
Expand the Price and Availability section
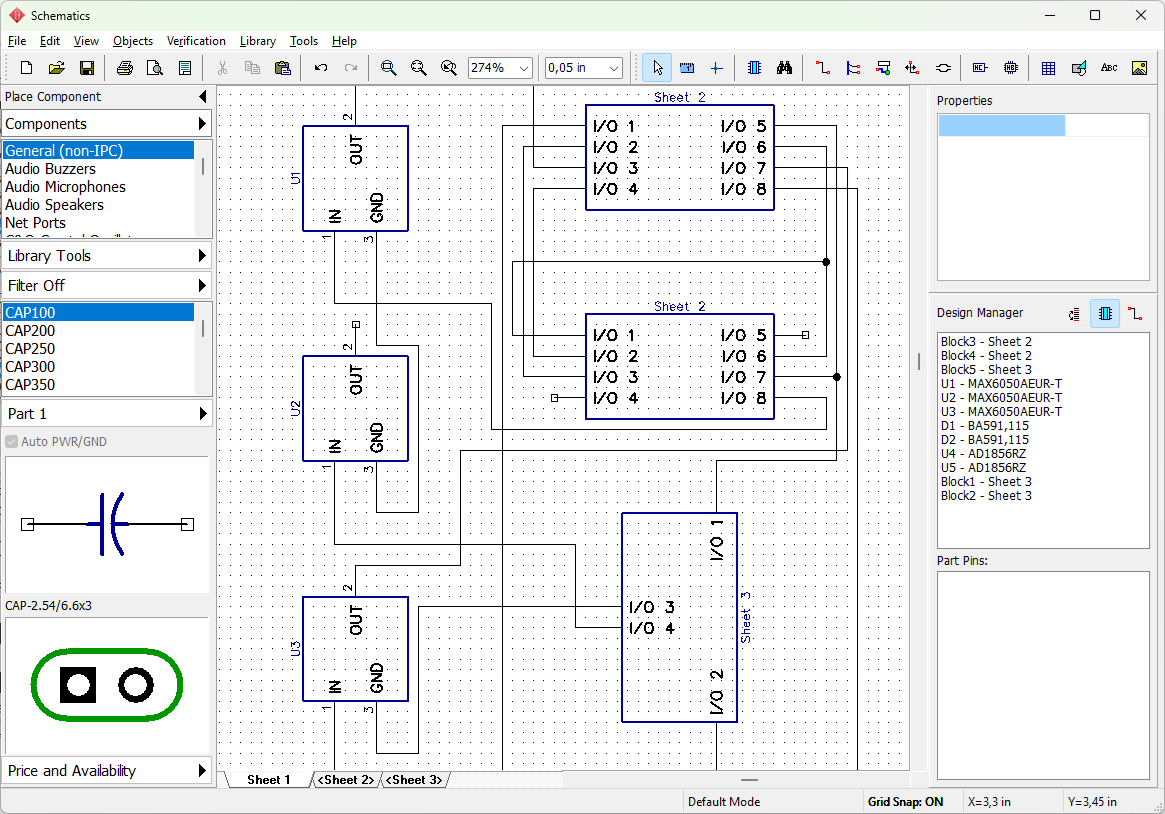point(107,770)
